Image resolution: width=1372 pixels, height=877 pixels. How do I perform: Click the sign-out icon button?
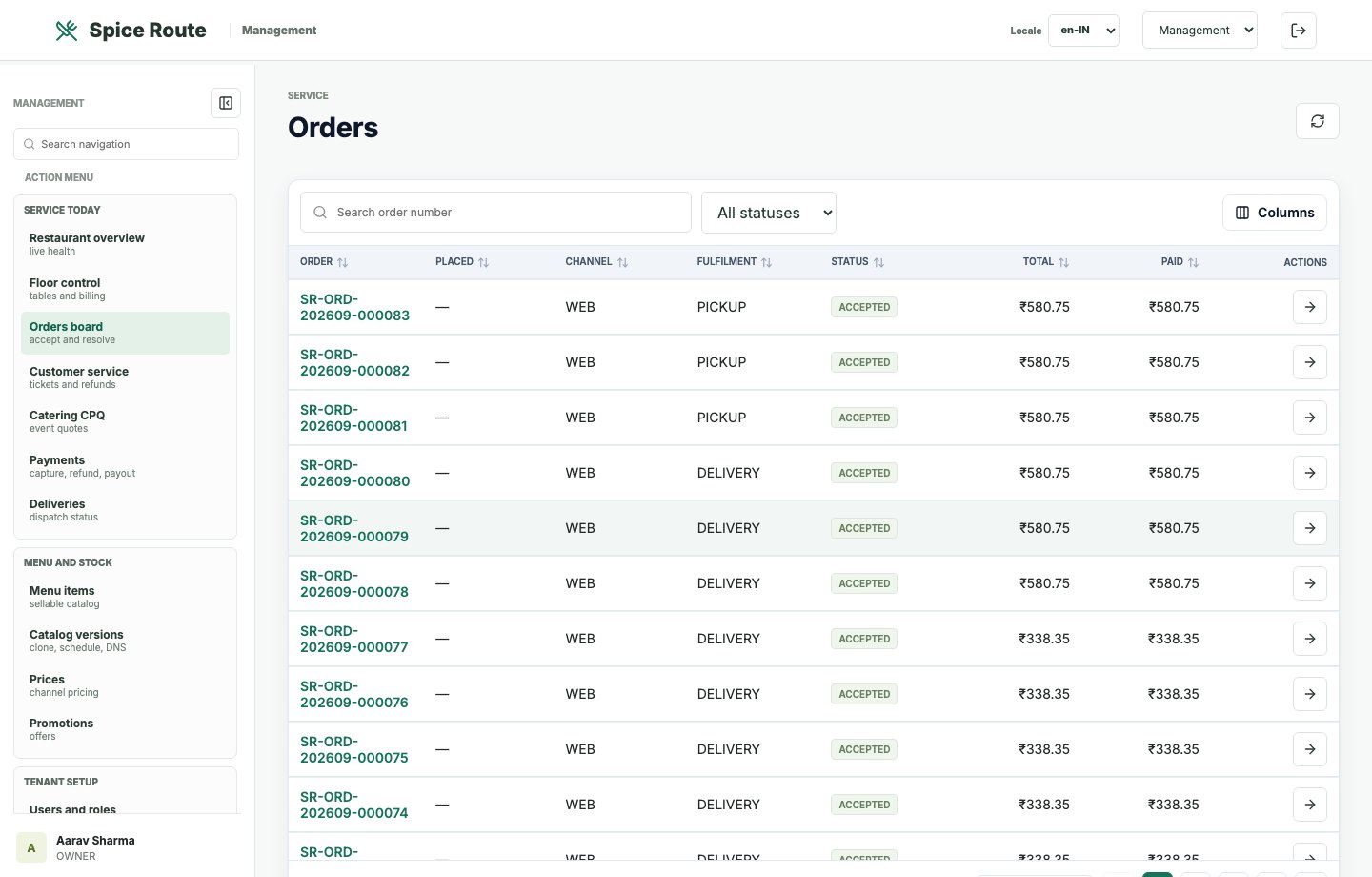(1299, 31)
